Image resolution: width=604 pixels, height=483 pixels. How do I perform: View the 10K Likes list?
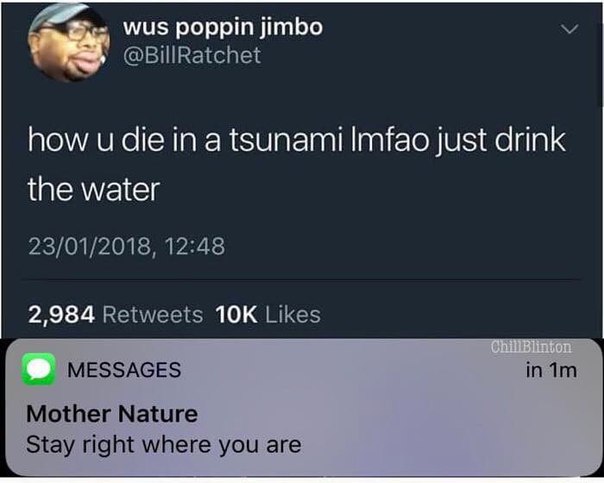pos(268,315)
